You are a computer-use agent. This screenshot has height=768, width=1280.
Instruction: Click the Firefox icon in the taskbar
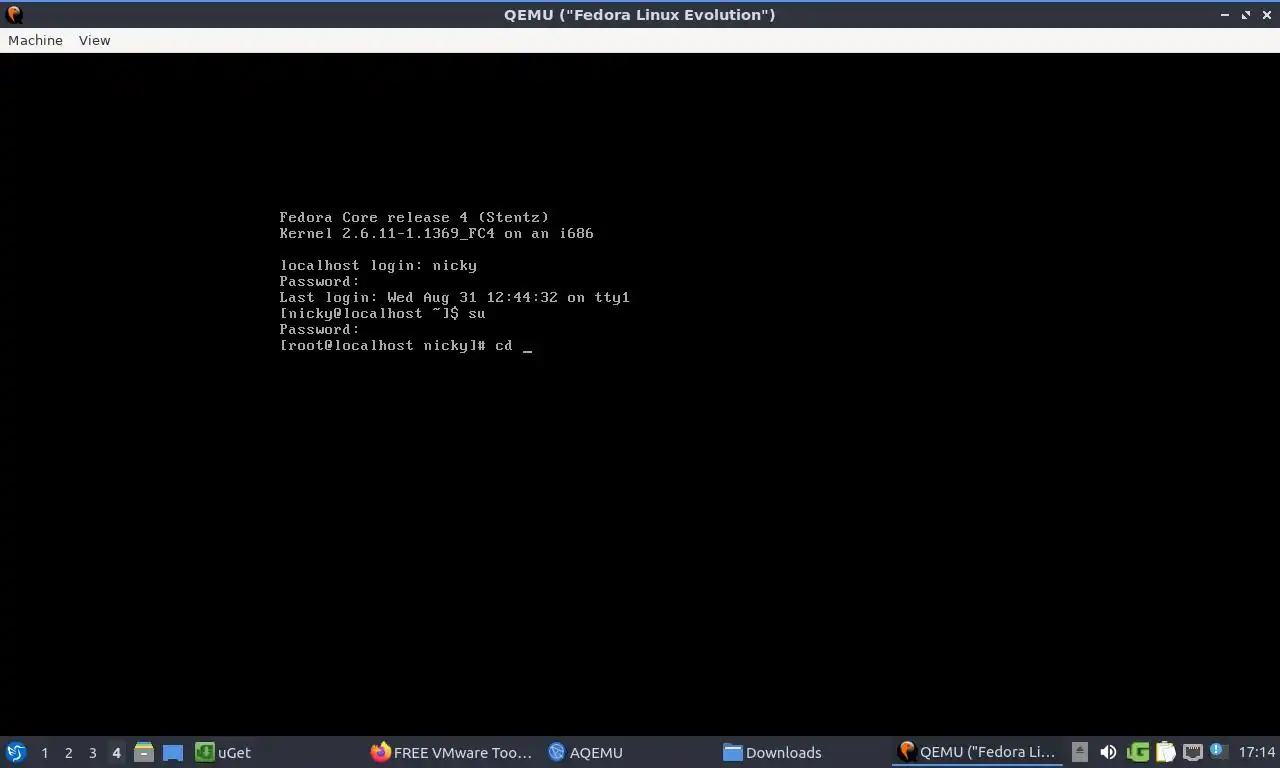(380, 752)
